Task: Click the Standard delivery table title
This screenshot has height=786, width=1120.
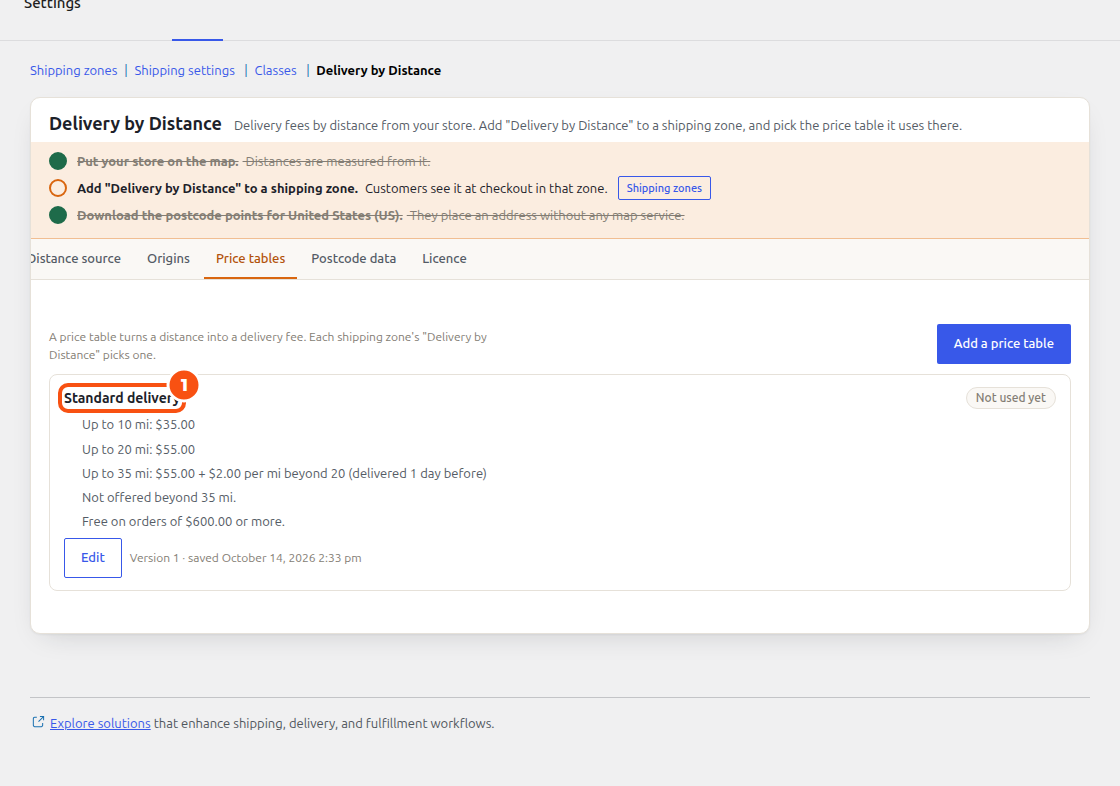Action: click(121, 398)
